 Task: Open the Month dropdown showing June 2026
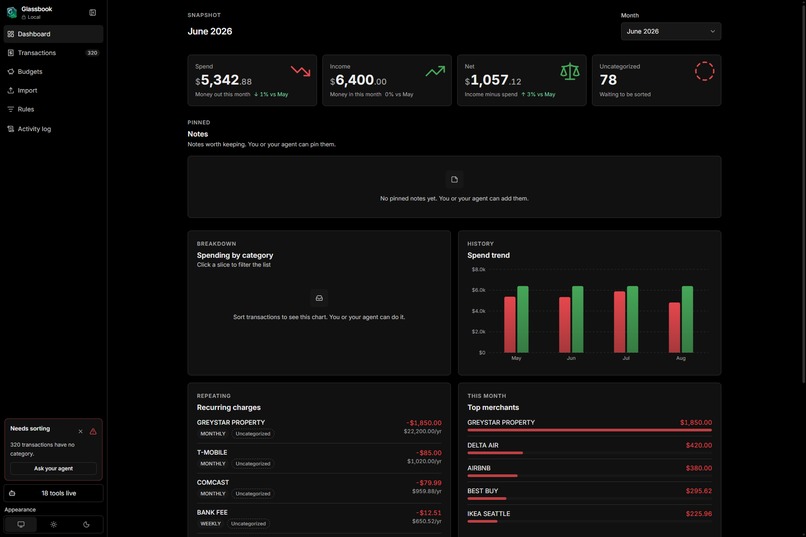tap(671, 31)
